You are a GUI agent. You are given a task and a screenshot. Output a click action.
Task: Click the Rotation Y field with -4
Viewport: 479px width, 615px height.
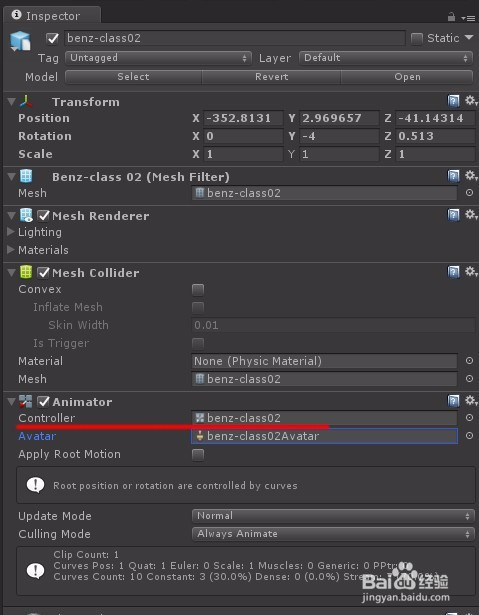click(x=339, y=136)
